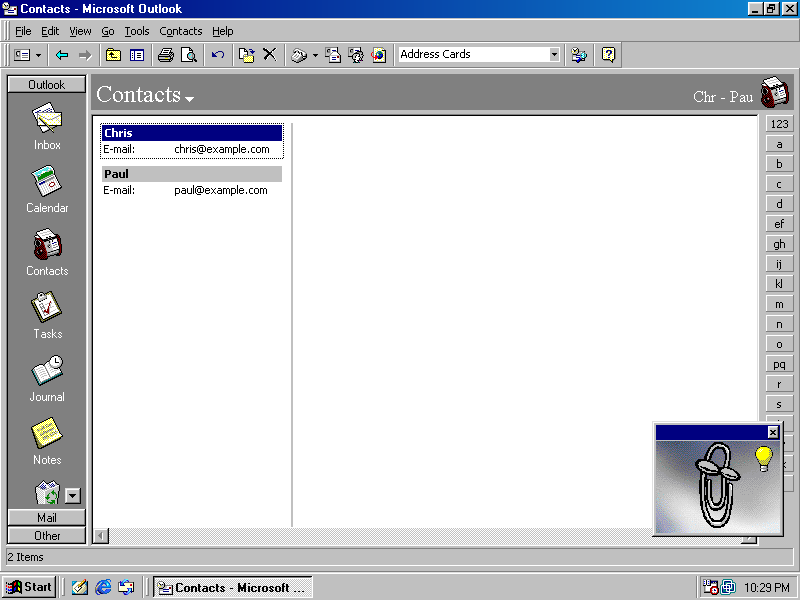Viewport: 800px width, 600px height.
Task: Click the Office Assistant light bulb tip
Action: 763,458
